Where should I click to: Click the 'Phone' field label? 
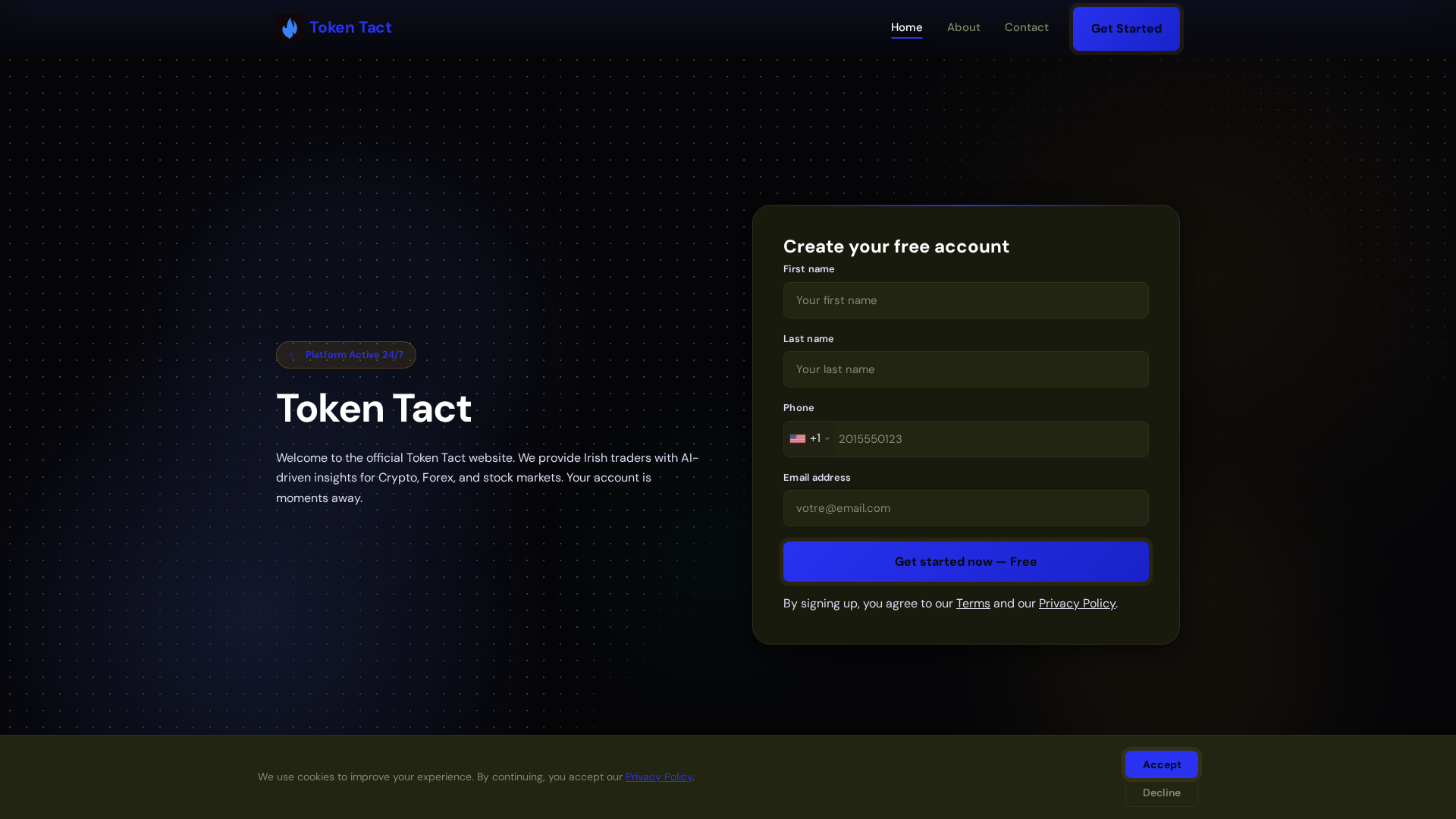click(x=799, y=408)
